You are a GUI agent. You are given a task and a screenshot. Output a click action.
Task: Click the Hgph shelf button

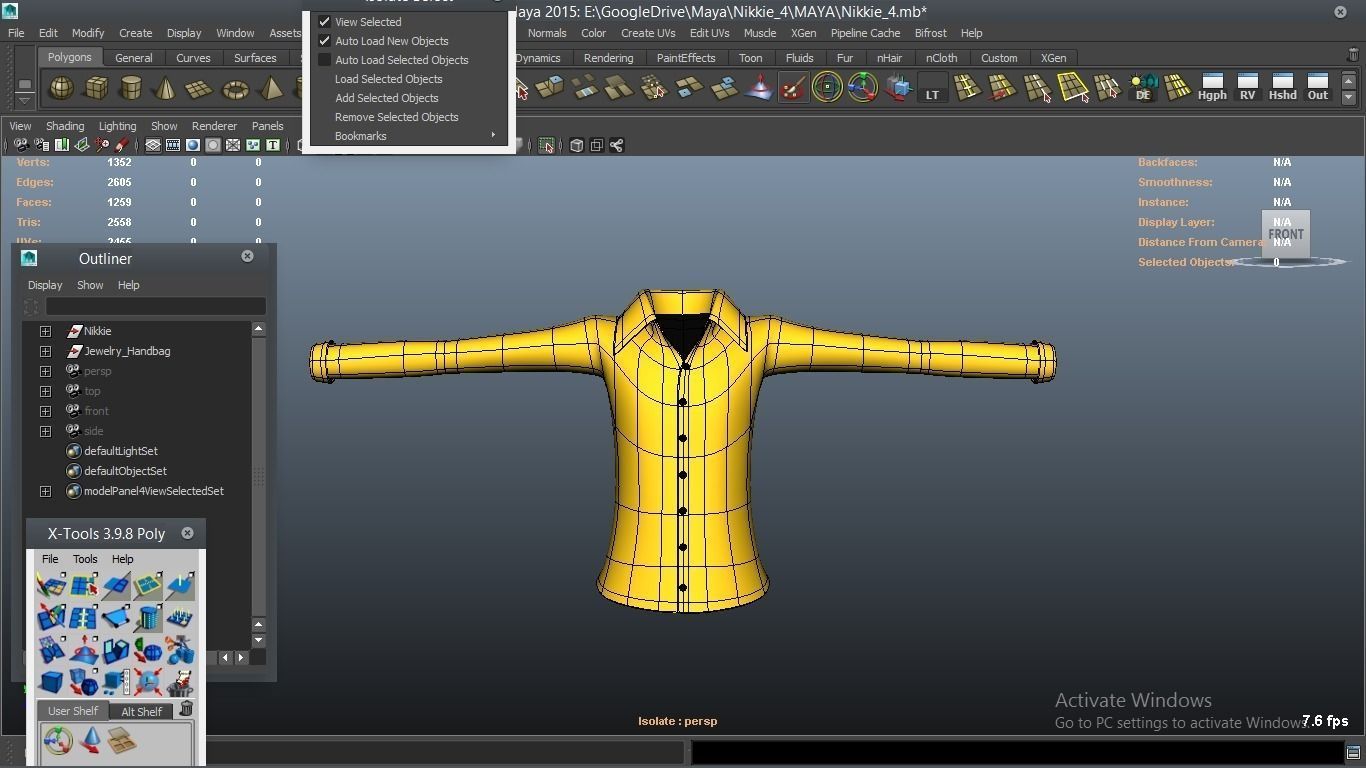[x=1212, y=88]
